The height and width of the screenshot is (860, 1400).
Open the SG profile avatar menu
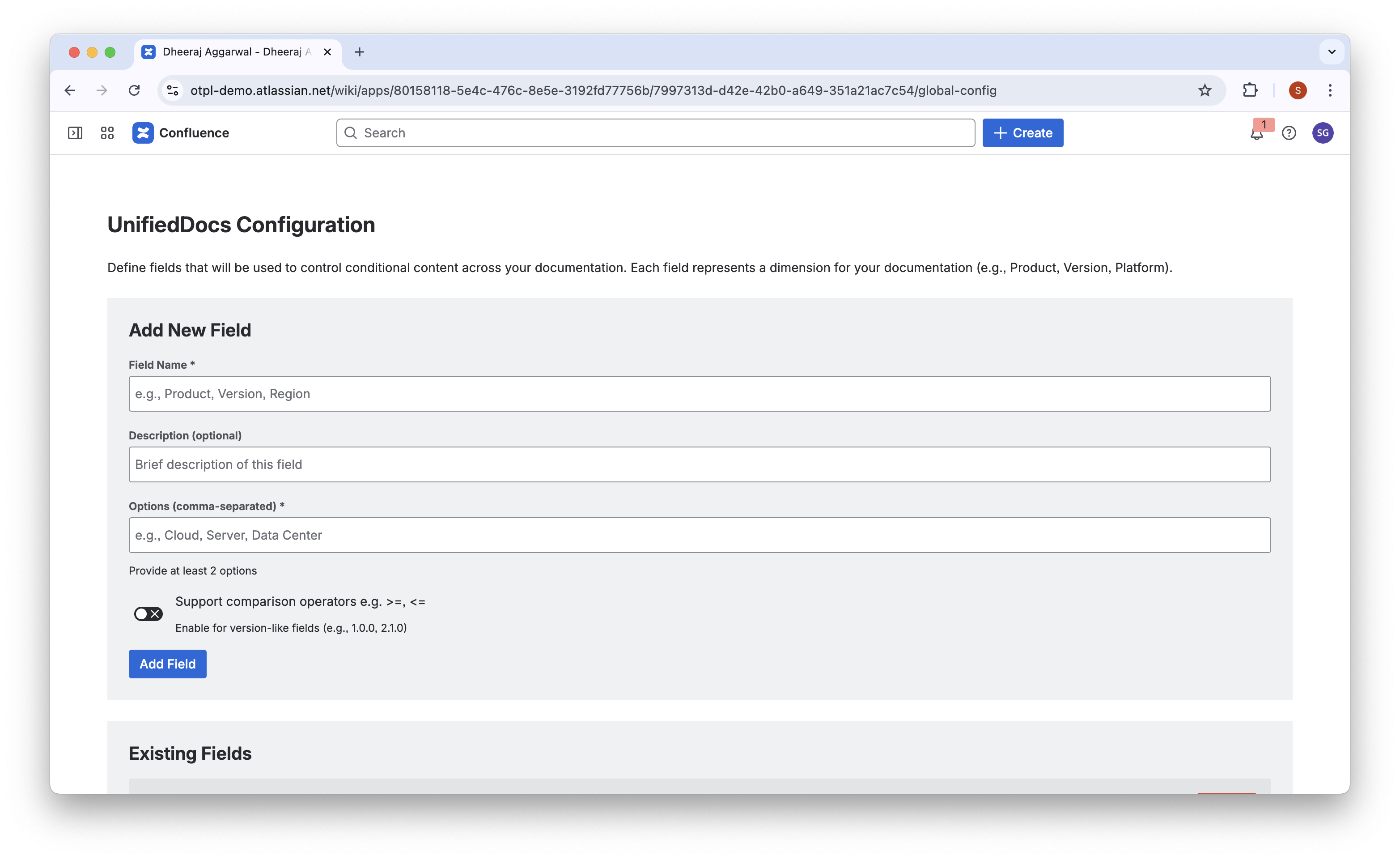pos(1323,133)
